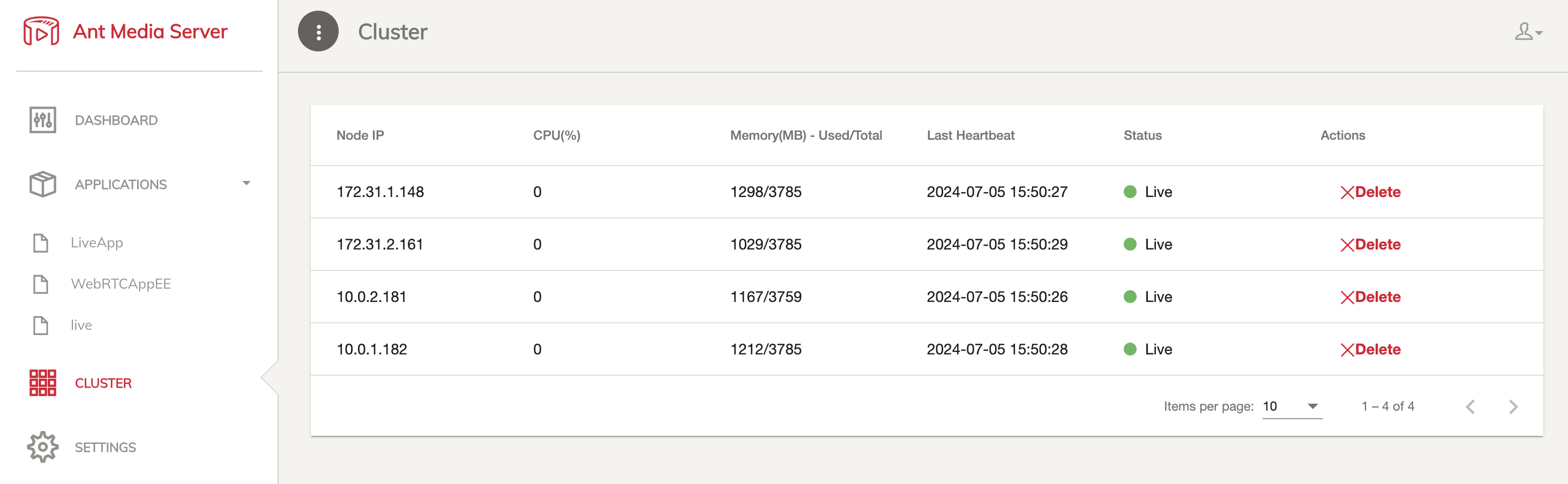Go to the next page of nodes
1568x484 pixels.
click(1513, 407)
